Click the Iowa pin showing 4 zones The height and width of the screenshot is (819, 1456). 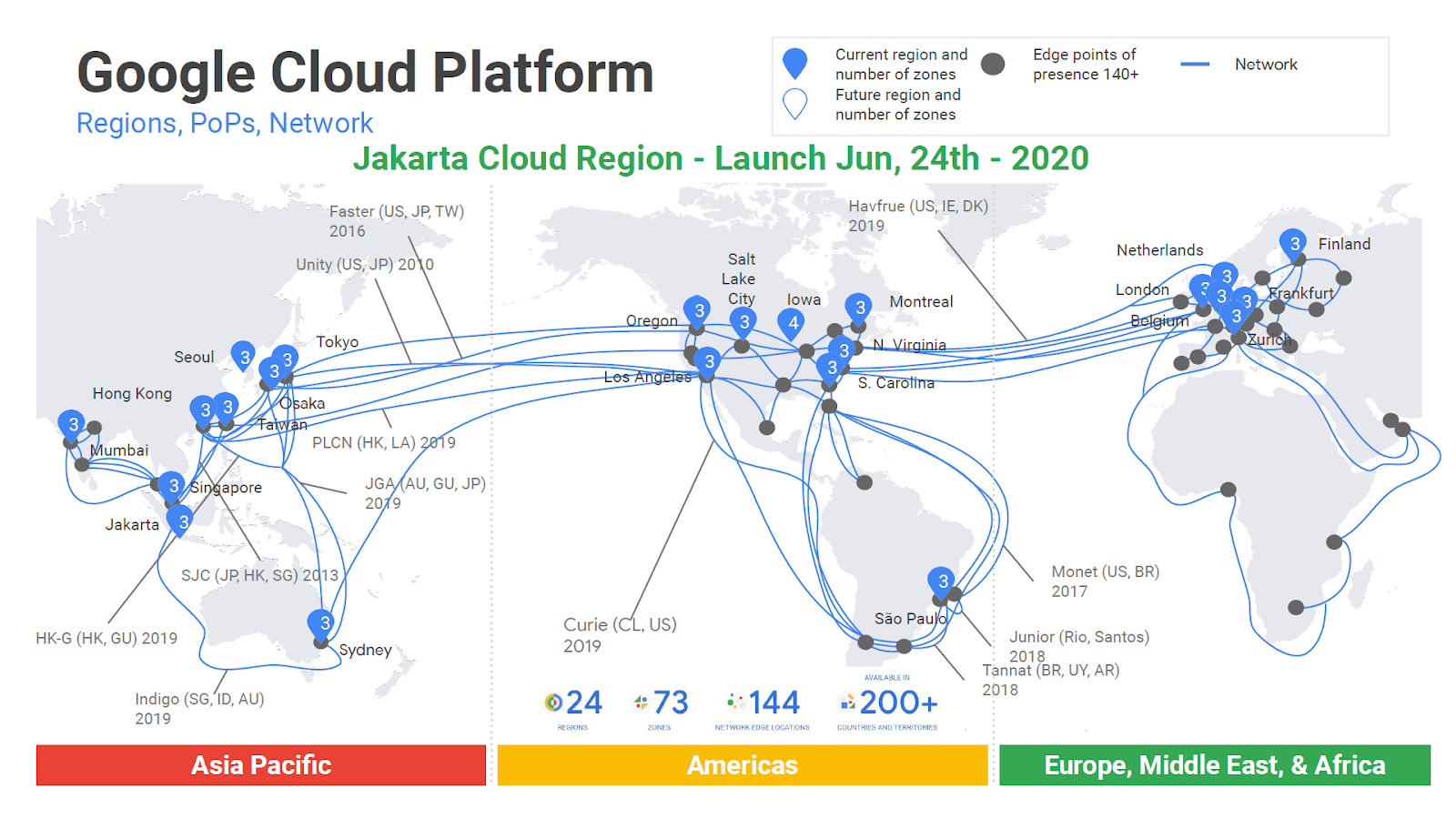point(792,324)
